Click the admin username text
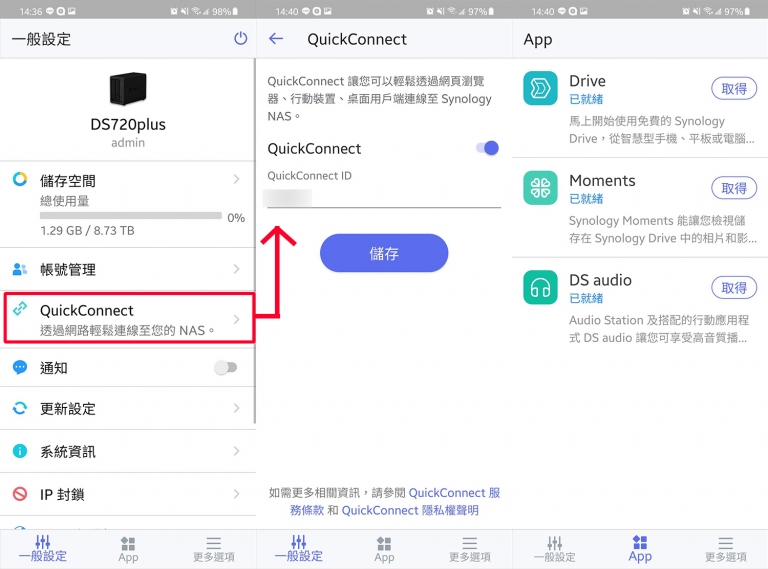 [x=128, y=142]
